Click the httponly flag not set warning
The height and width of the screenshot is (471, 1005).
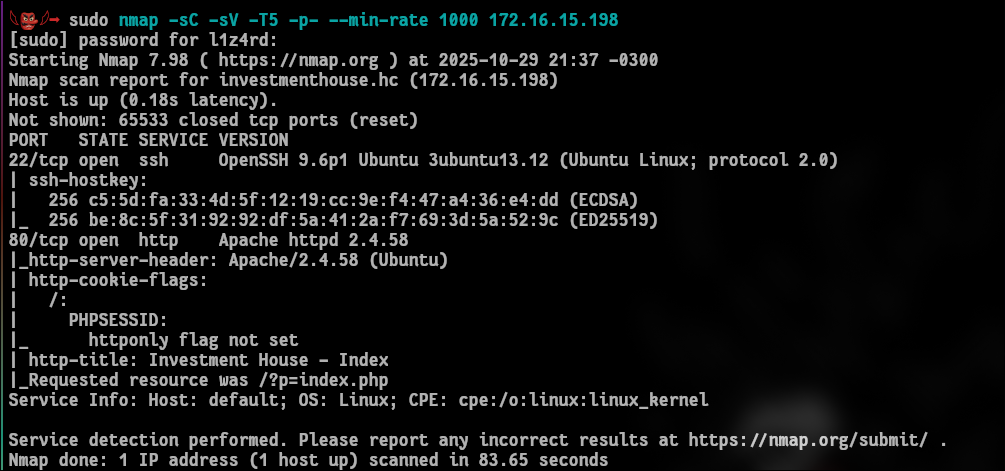pos(192,340)
